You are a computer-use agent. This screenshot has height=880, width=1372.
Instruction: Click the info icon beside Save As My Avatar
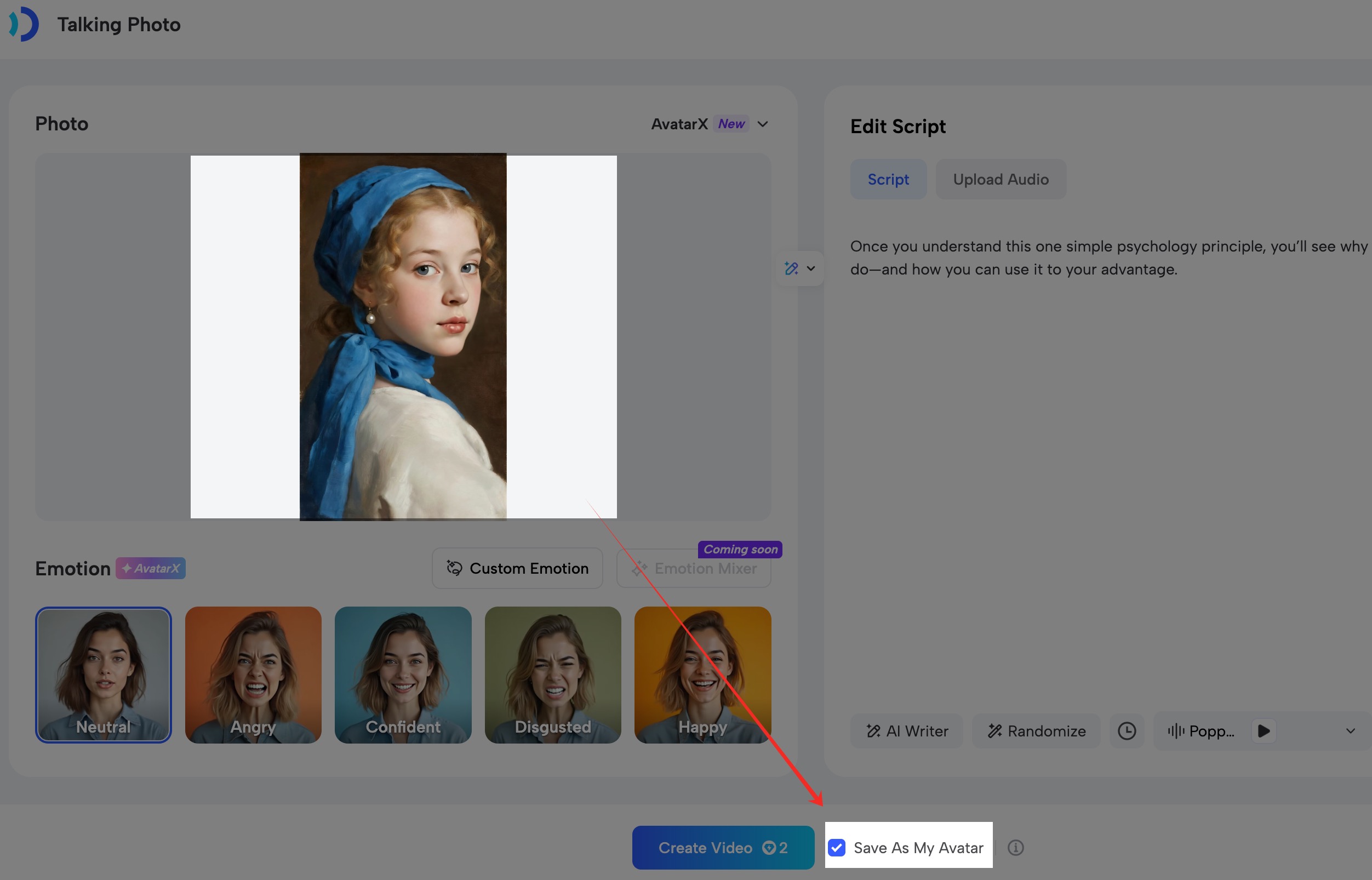pyautogui.click(x=1015, y=848)
